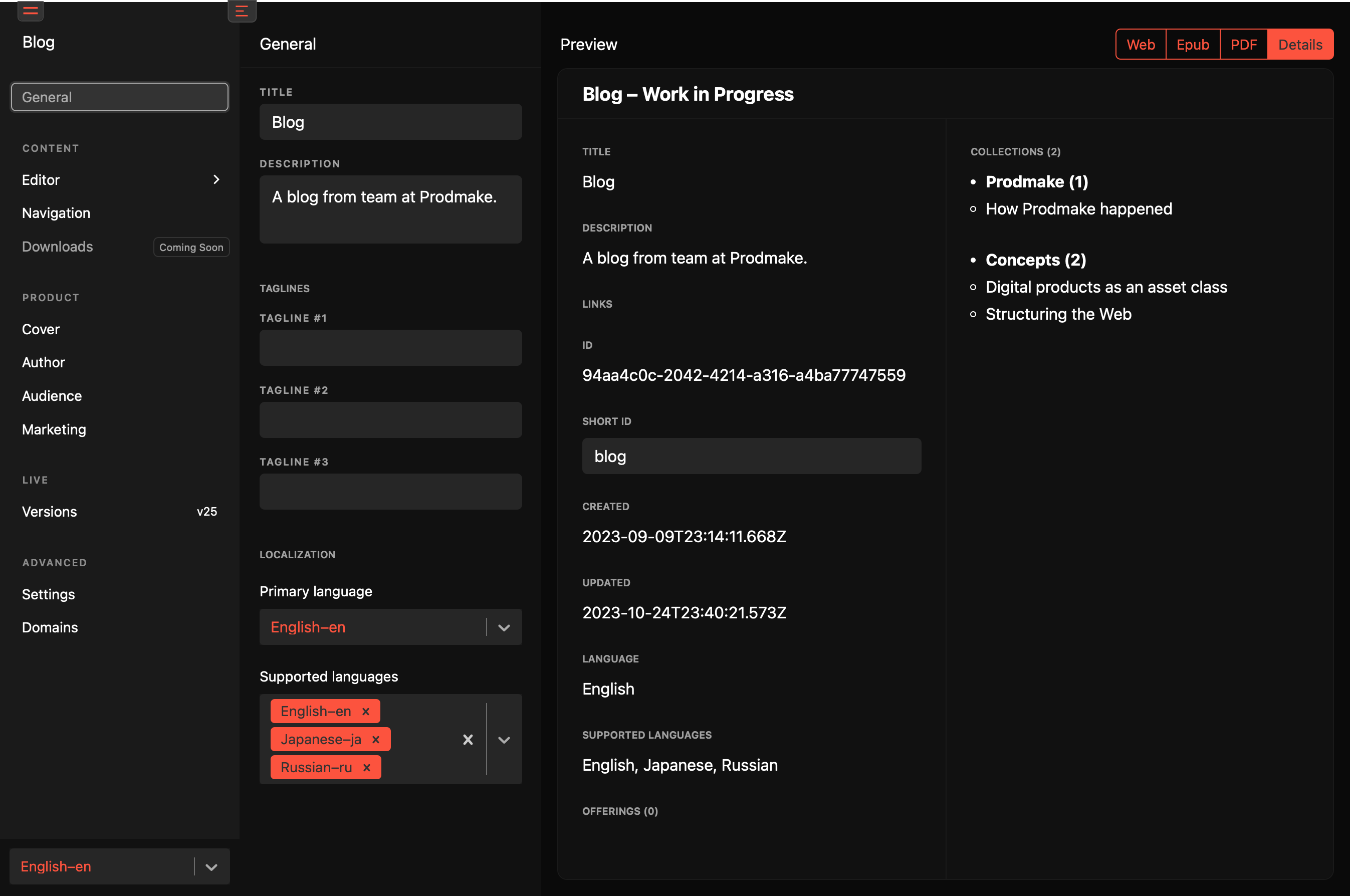Open the Supported languages dropdown arrow

(503, 740)
